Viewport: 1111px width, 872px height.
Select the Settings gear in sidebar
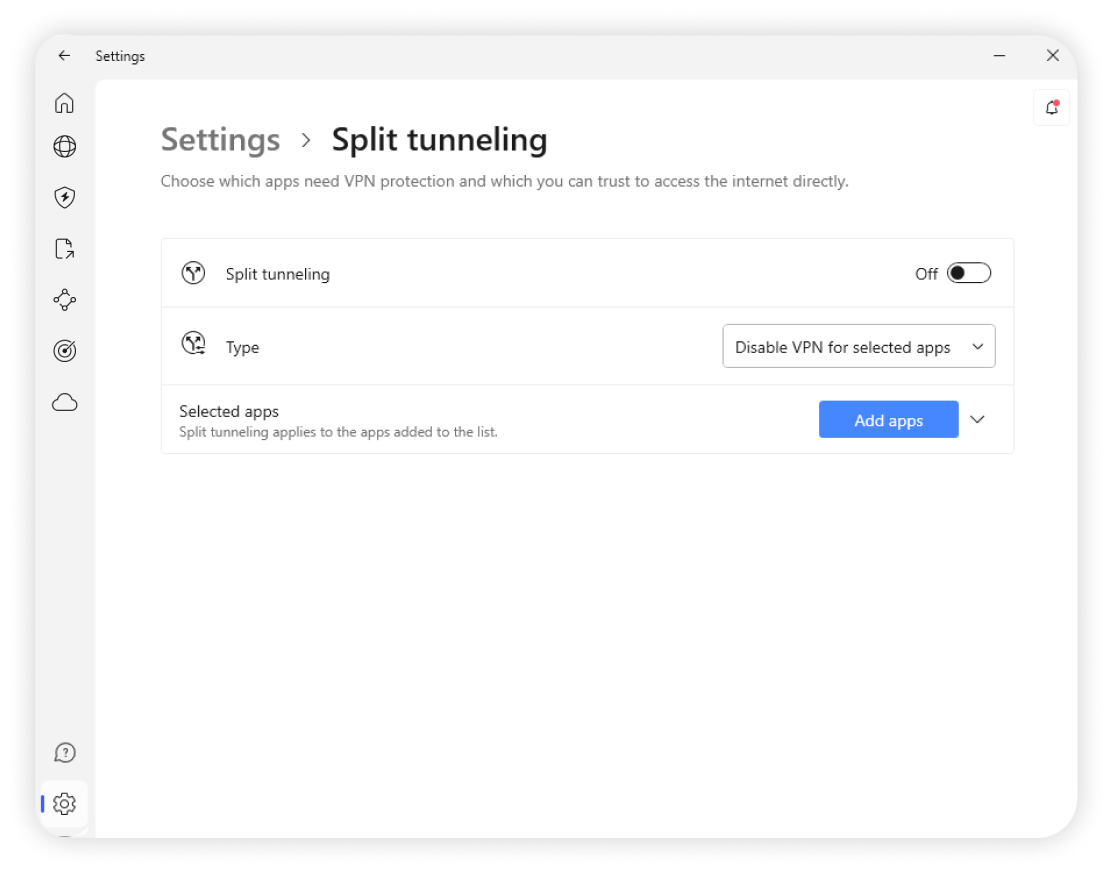click(65, 804)
